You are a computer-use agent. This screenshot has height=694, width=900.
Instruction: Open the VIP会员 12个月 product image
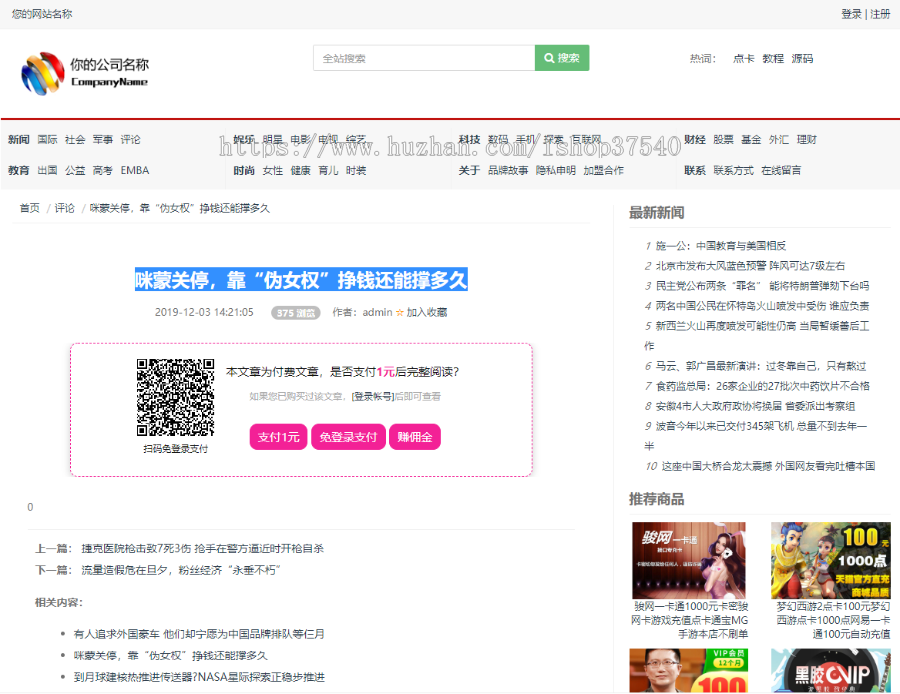pyautogui.click(x=688, y=672)
